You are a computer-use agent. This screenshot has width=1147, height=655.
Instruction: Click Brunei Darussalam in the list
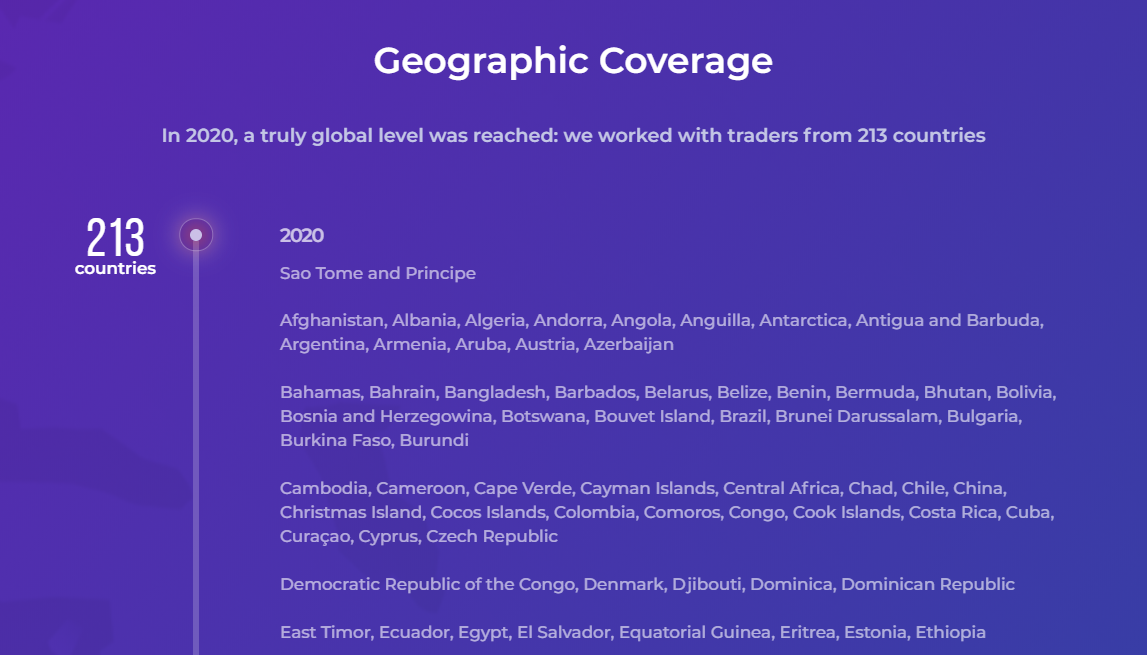(856, 416)
